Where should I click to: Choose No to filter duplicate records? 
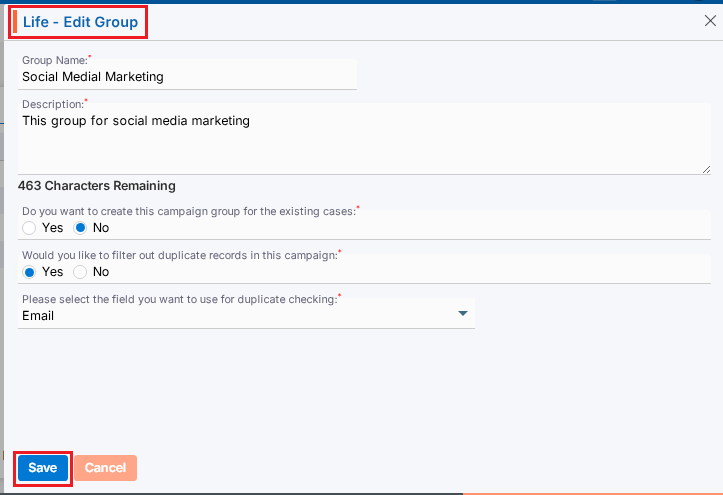[81, 272]
